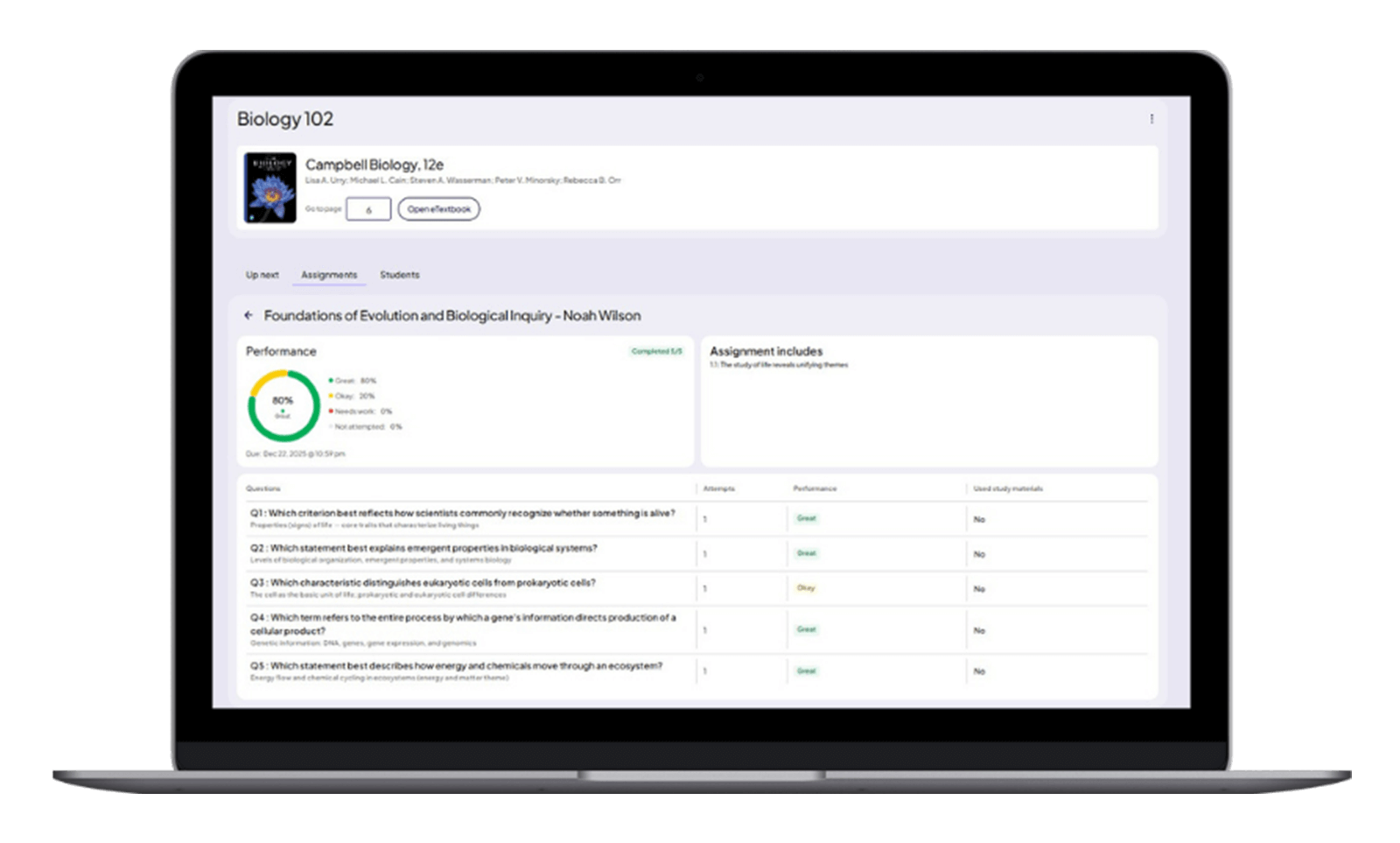Switch to the Up next tab

click(262, 275)
